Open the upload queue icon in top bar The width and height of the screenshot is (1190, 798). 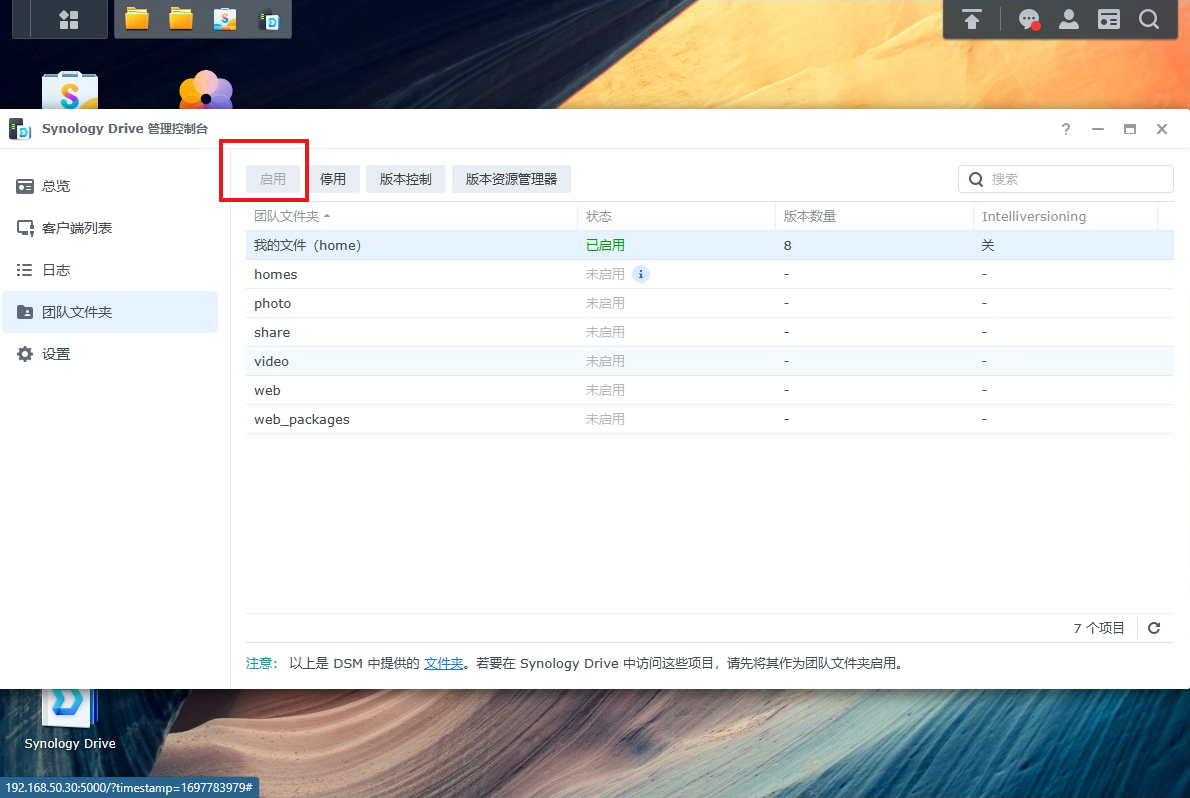972,19
